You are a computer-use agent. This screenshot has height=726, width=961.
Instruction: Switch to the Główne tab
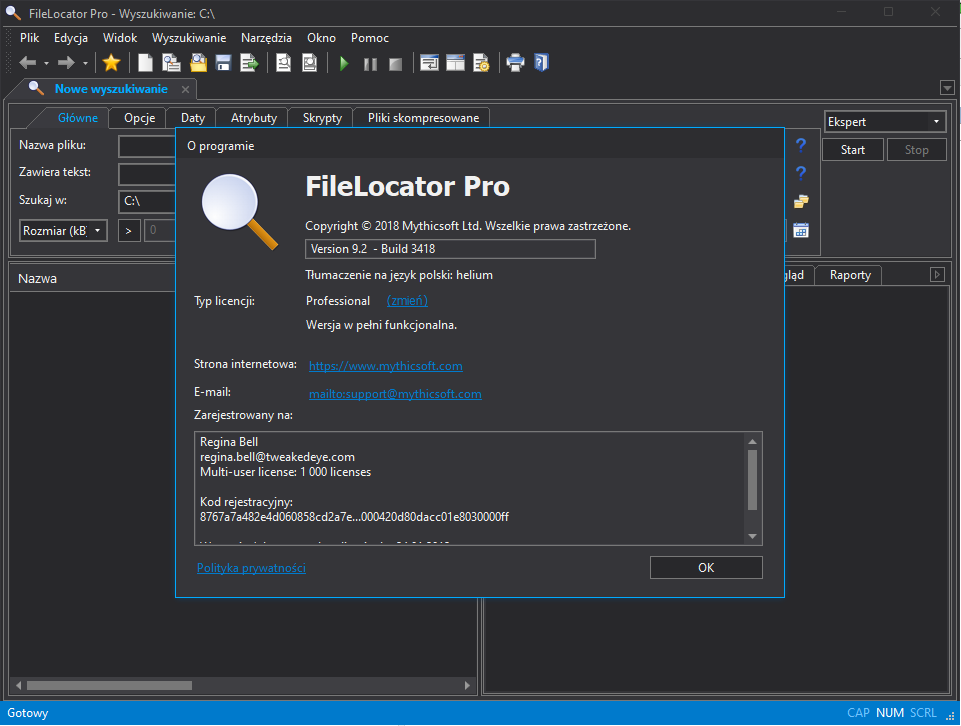78,118
